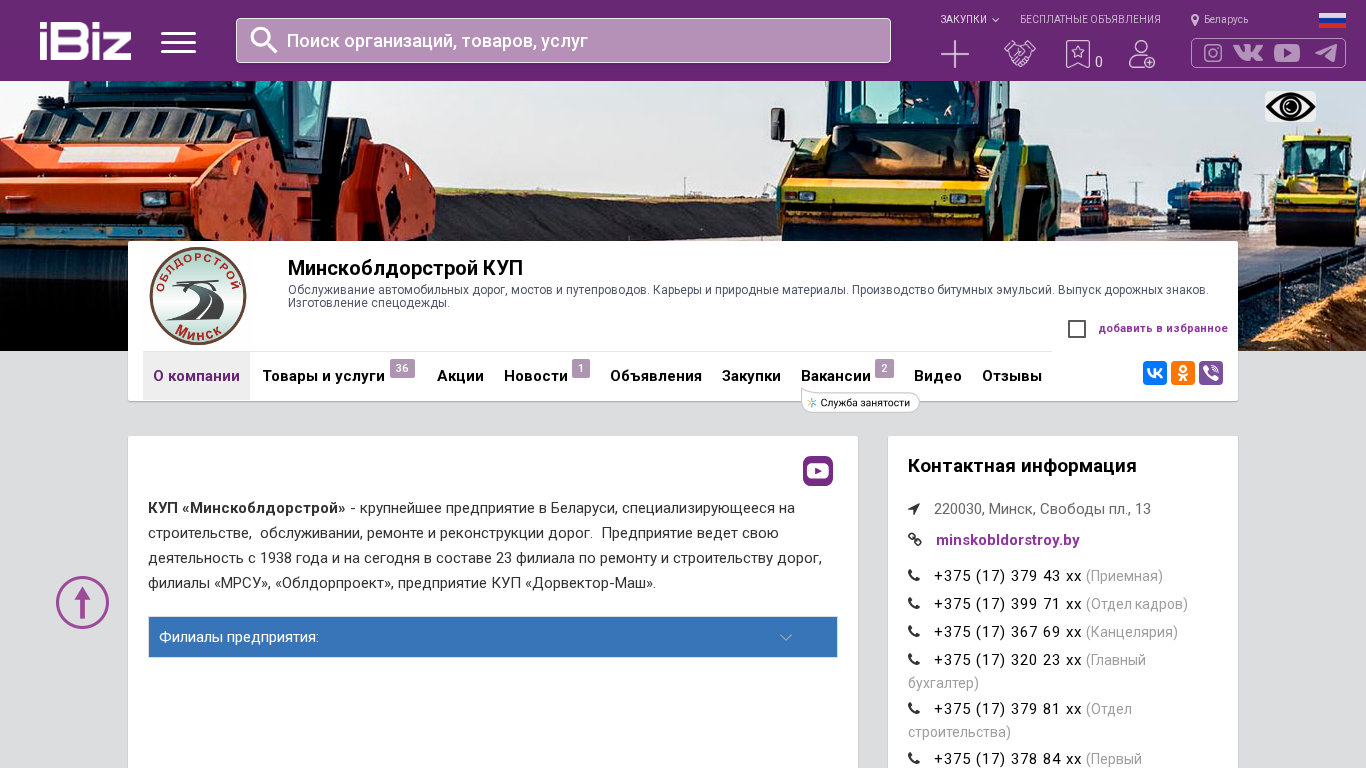The width and height of the screenshot is (1366, 768).
Task: Open the «Отзывы» tab
Action: pyautogui.click(x=1012, y=376)
